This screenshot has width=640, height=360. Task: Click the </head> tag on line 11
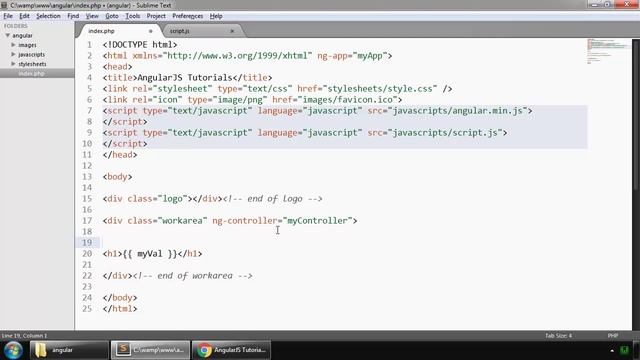[x=120, y=155]
